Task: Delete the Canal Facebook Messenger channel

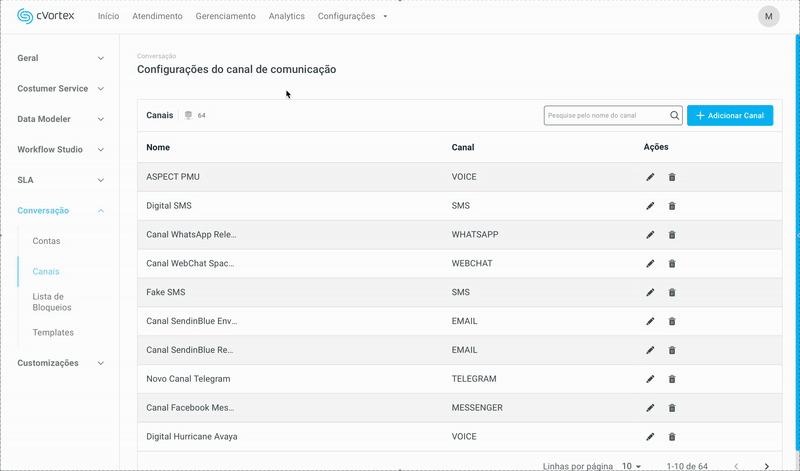Action: coord(672,408)
